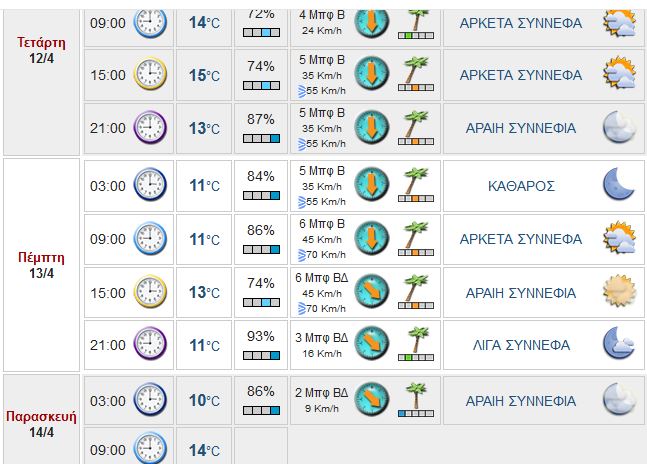Click the clock icon for Thursday 03:00
647x464 pixels.
pos(150,185)
